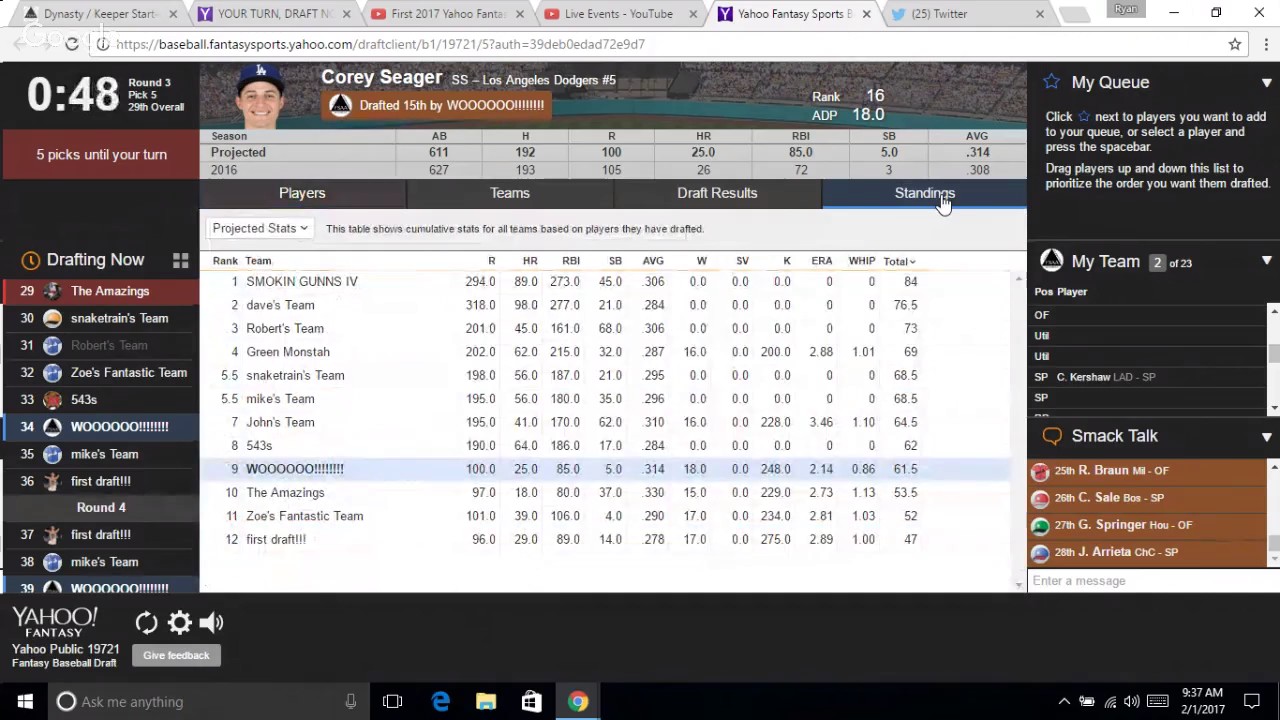Click the browser address bar URL
Viewport: 1280px width, 720px height.
tap(380, 44)
